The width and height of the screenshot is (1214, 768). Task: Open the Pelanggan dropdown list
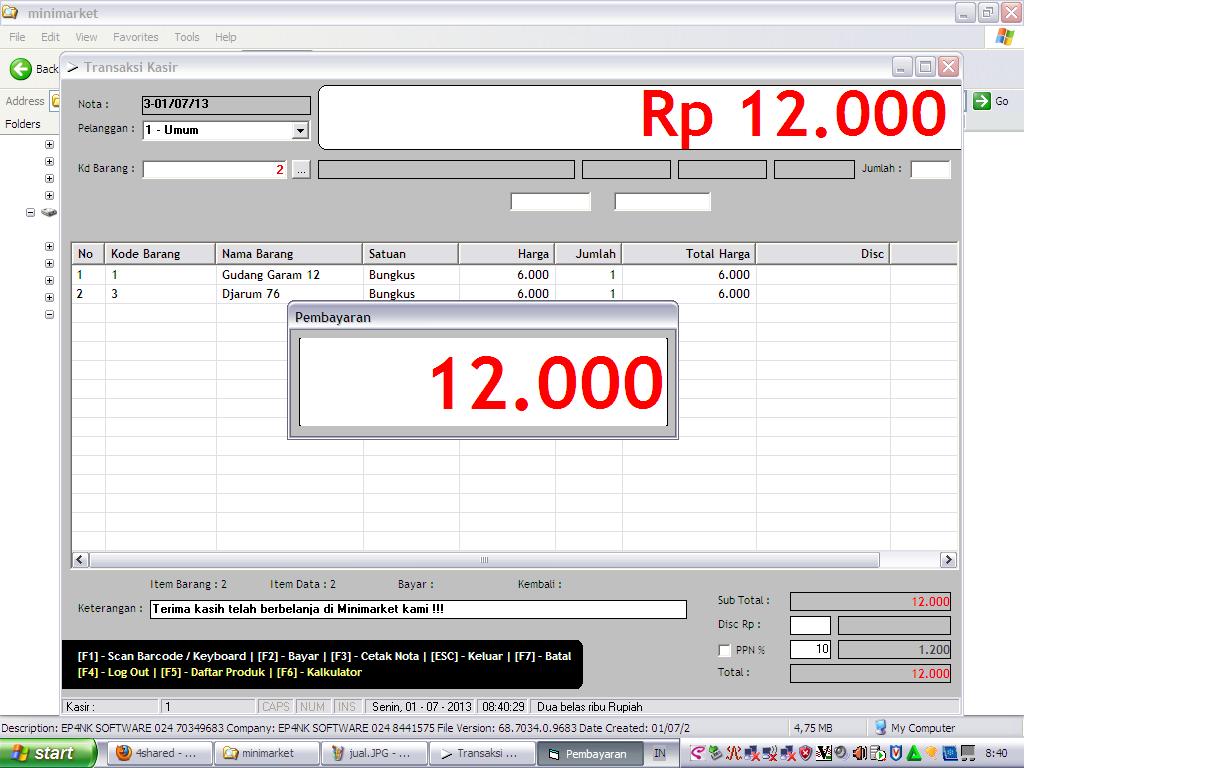click(300, 131)
